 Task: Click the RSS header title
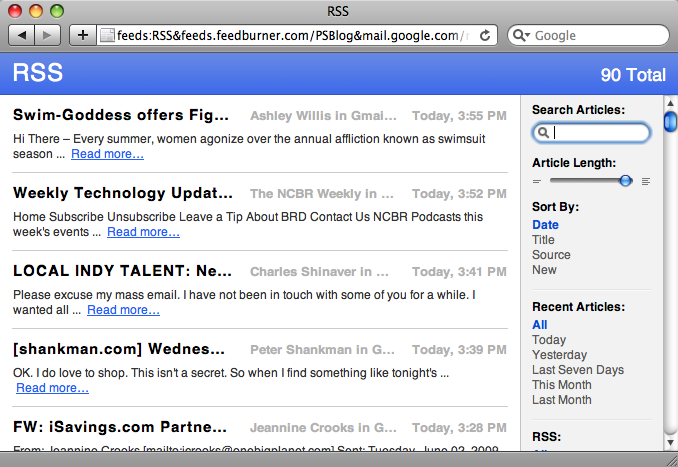coord(38,72)
